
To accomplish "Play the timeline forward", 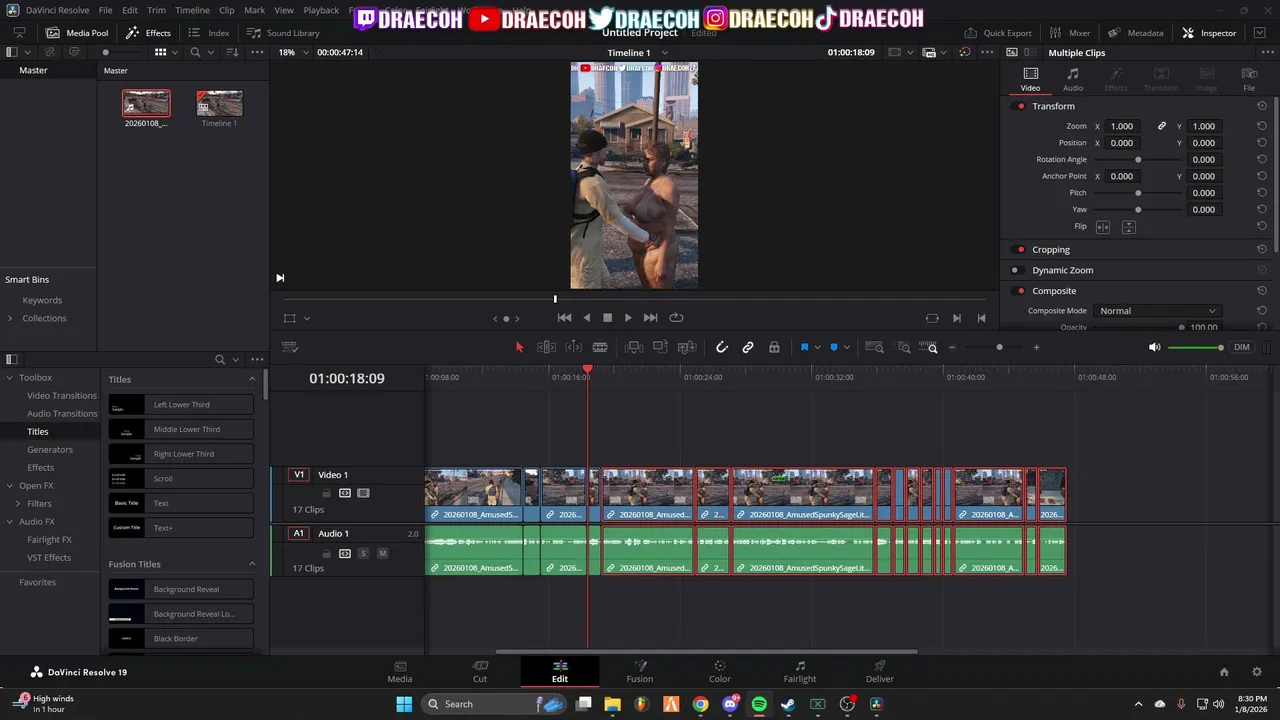I will click(x=628, y=318).
